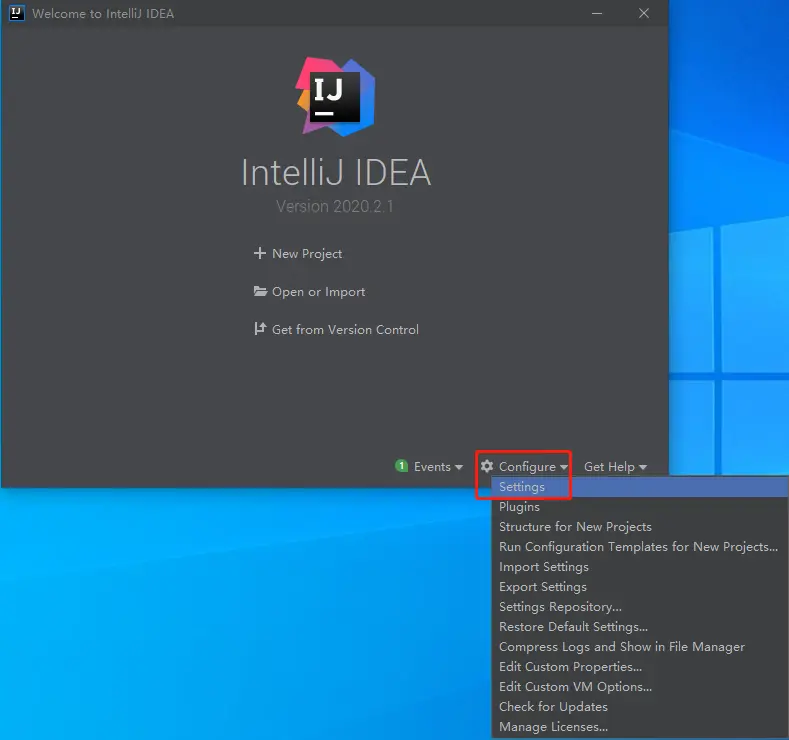Click the Configure gear icon
789x740 pixels.
(487, 466)
